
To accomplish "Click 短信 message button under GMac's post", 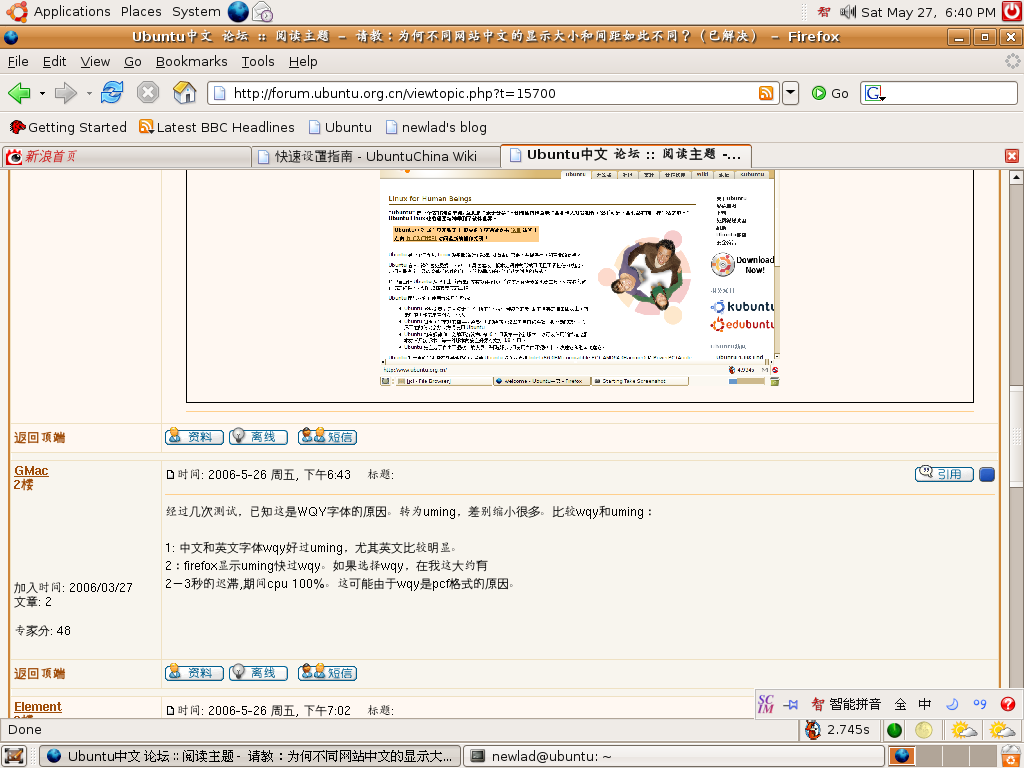I will click(x=327, y=672).
